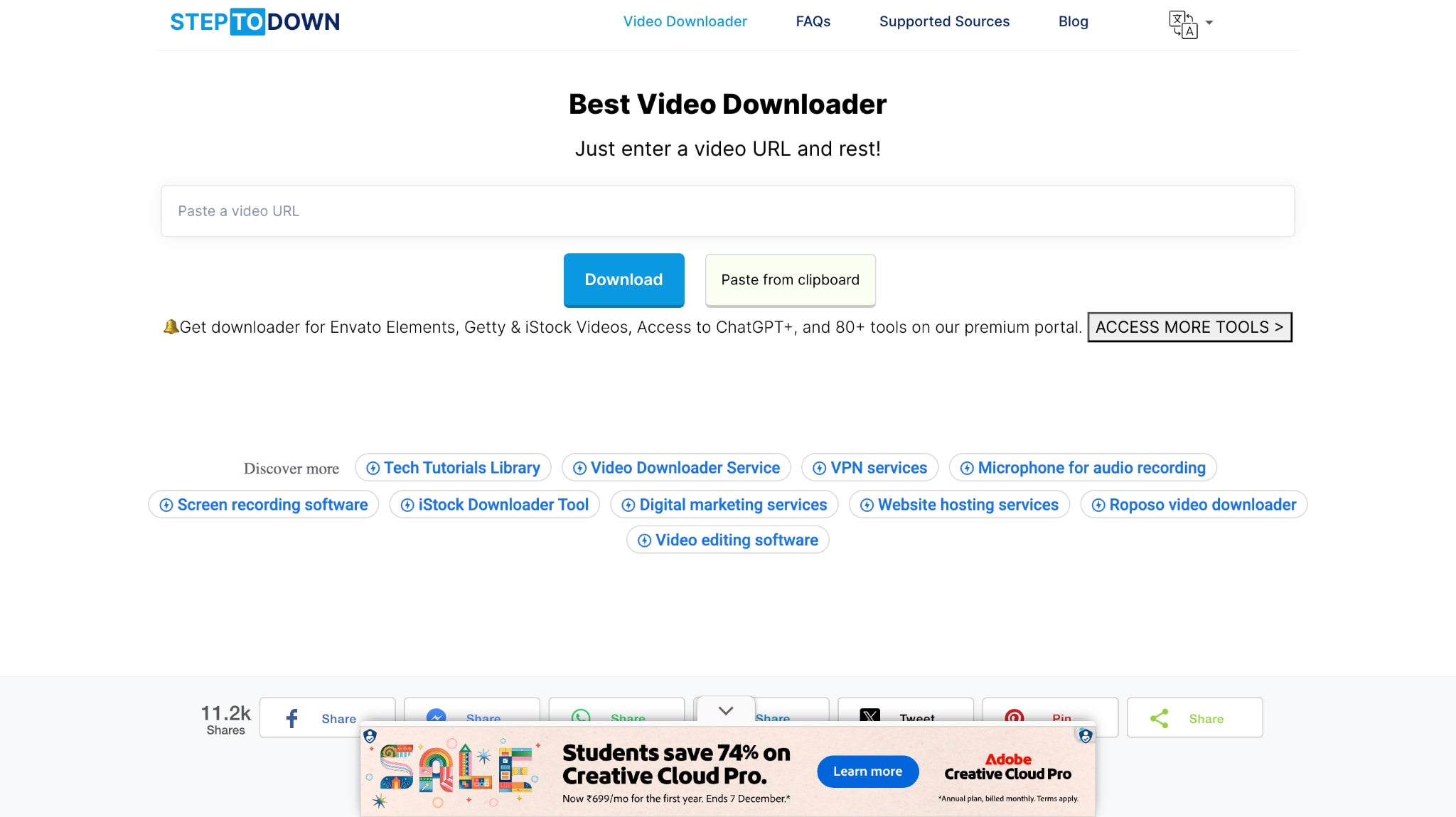
Task: Open the language translate icon
Action: (x=1183, y=24)
